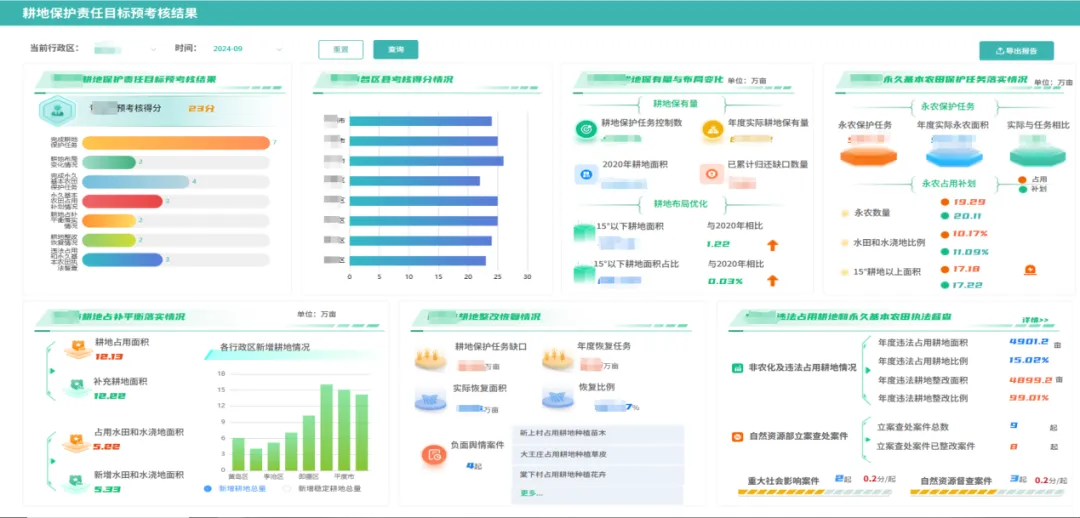
Task: Click the 已累计归还缺口数量 red icon
Action: tap(712, 174)
